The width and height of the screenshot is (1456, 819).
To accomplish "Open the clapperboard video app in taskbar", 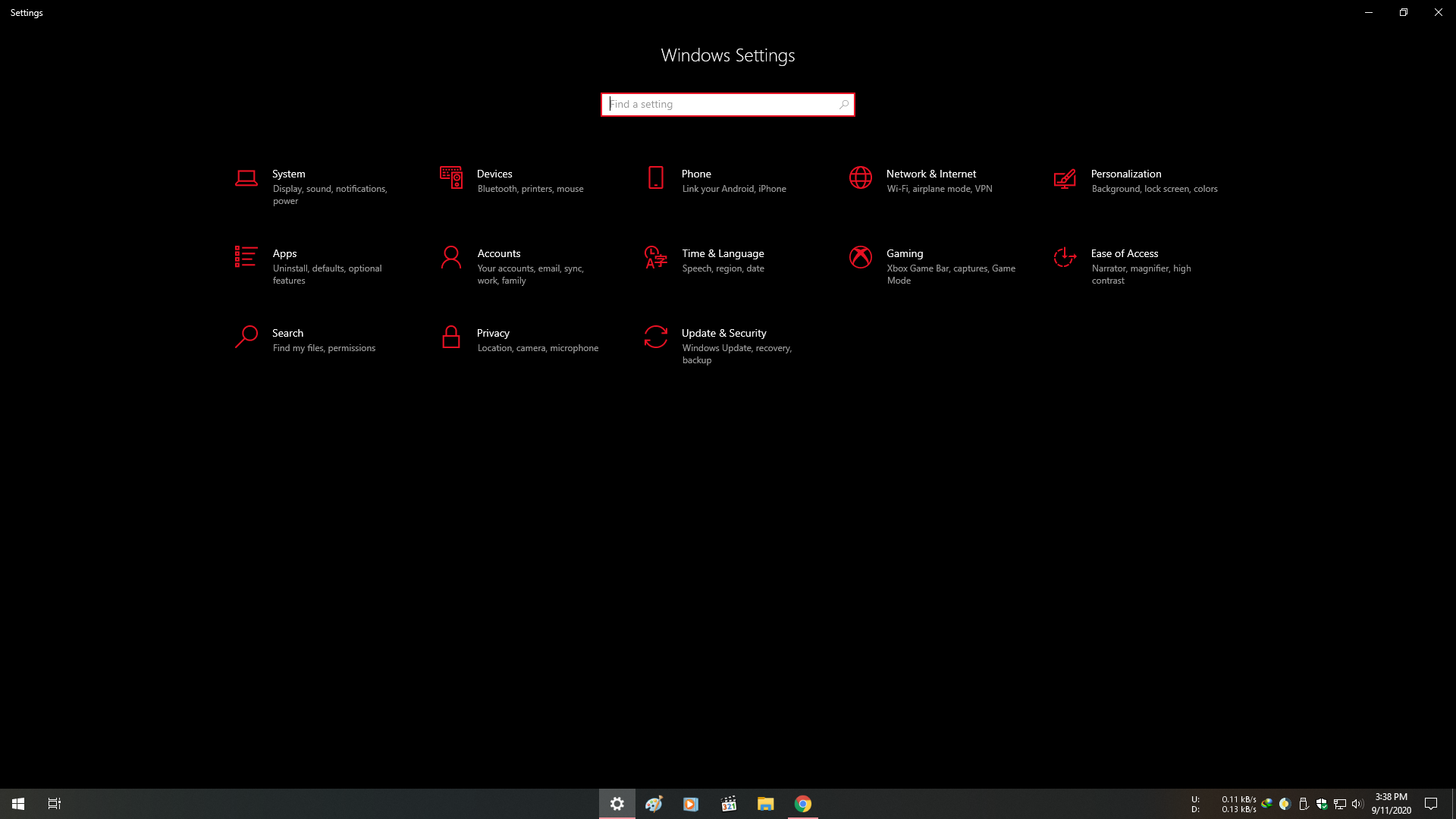I will coord(729,804).
